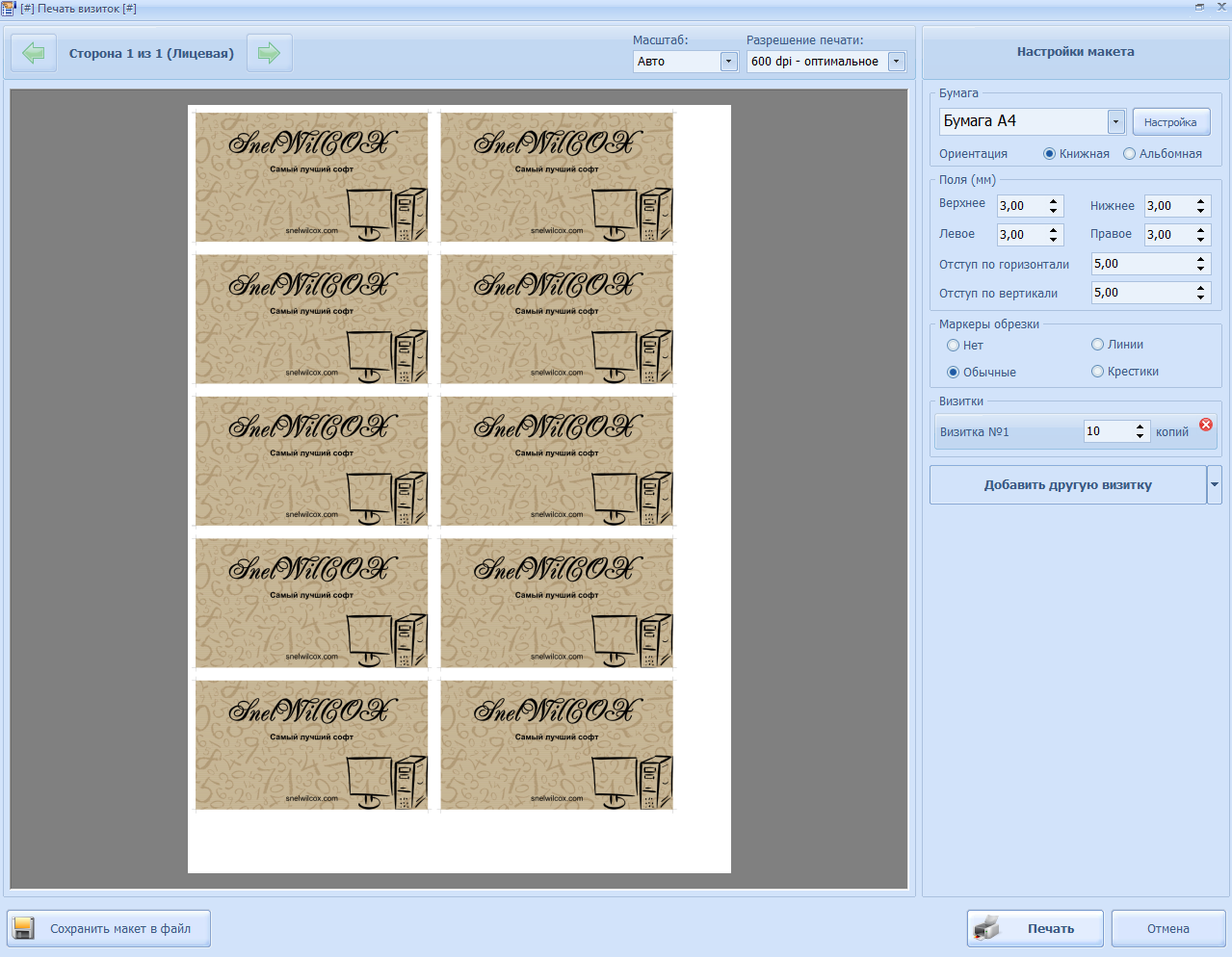Remove Визитка №1 with the red X icon
Image resolution: width=1232 pixels, height=957 pixels.
click(x=1205, y=425)
